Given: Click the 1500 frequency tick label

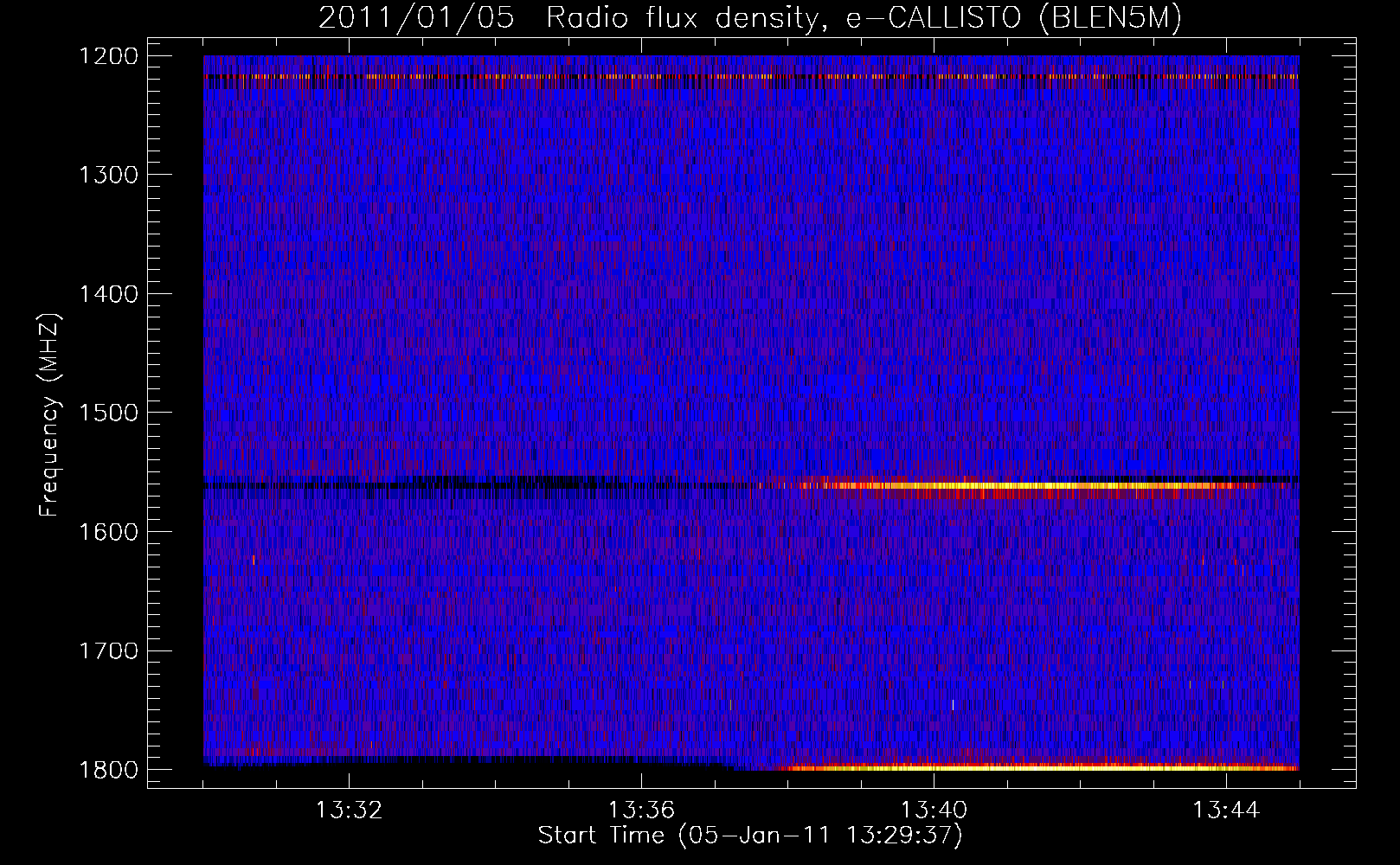Looking at the screenshot, I should pyautogui.click(x=108, y=413).
